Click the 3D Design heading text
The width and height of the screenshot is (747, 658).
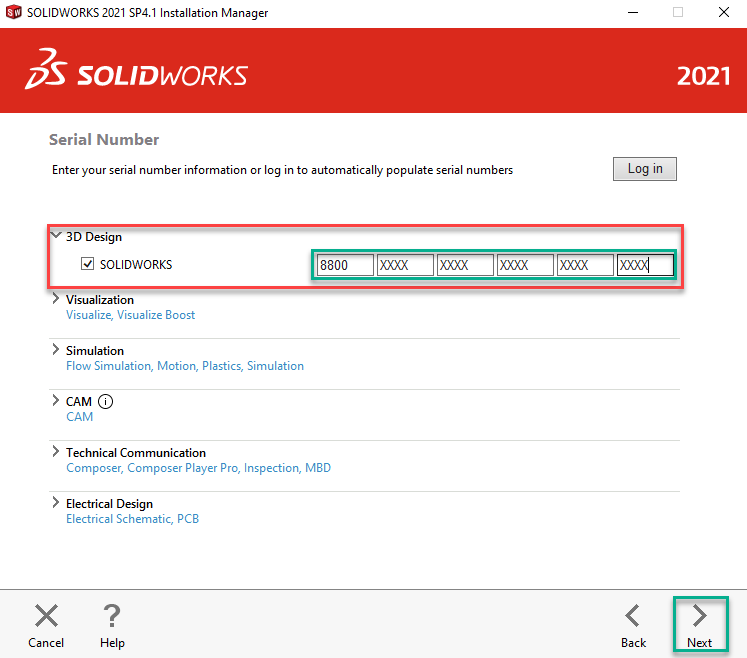point(94,237)
